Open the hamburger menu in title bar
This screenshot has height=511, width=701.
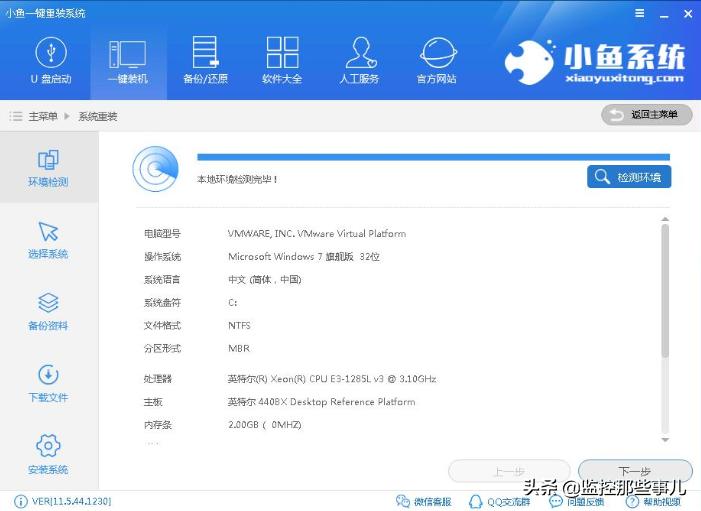pyautogui.click(x=640, y=13)
